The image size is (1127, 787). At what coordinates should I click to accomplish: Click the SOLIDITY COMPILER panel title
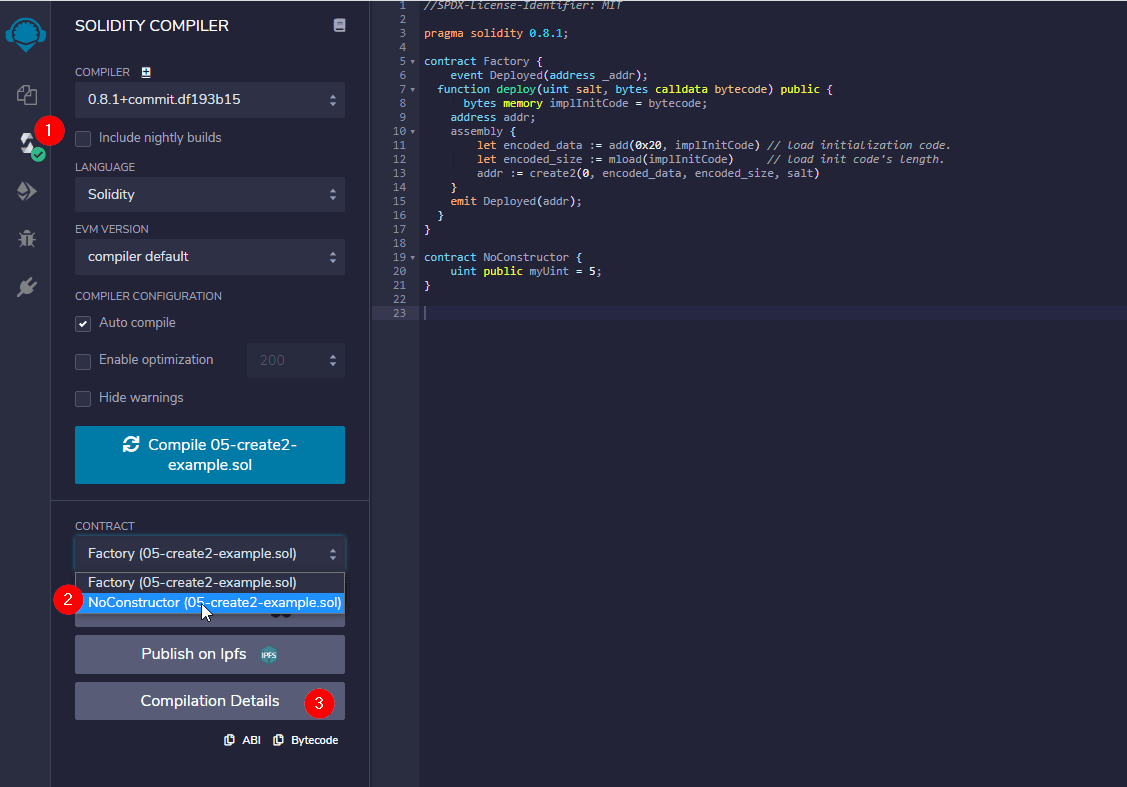(x=152, y=26)
